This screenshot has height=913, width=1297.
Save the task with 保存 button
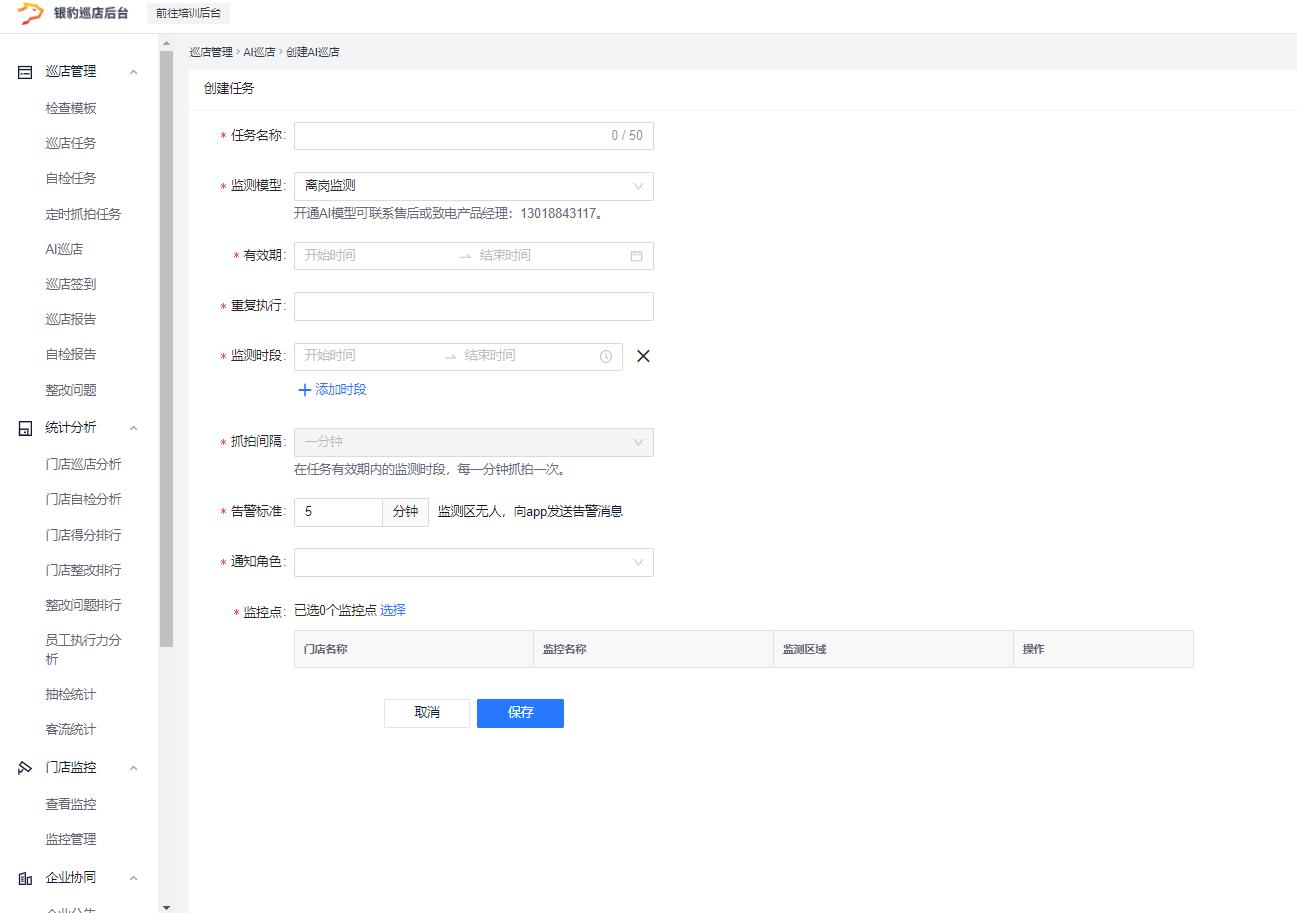point(520,713)
